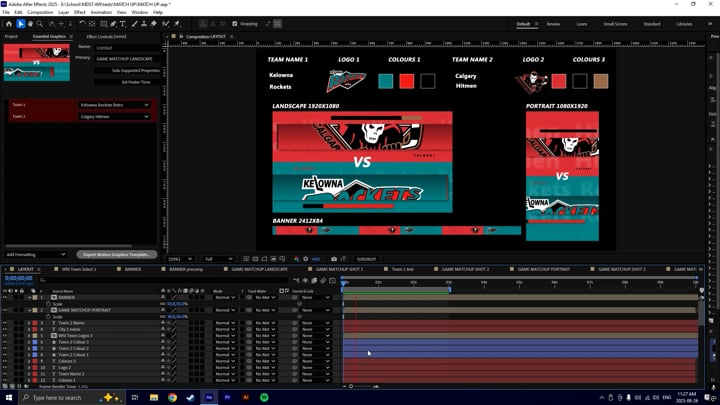
Task: Open the File menu
Action: [6, 12]
